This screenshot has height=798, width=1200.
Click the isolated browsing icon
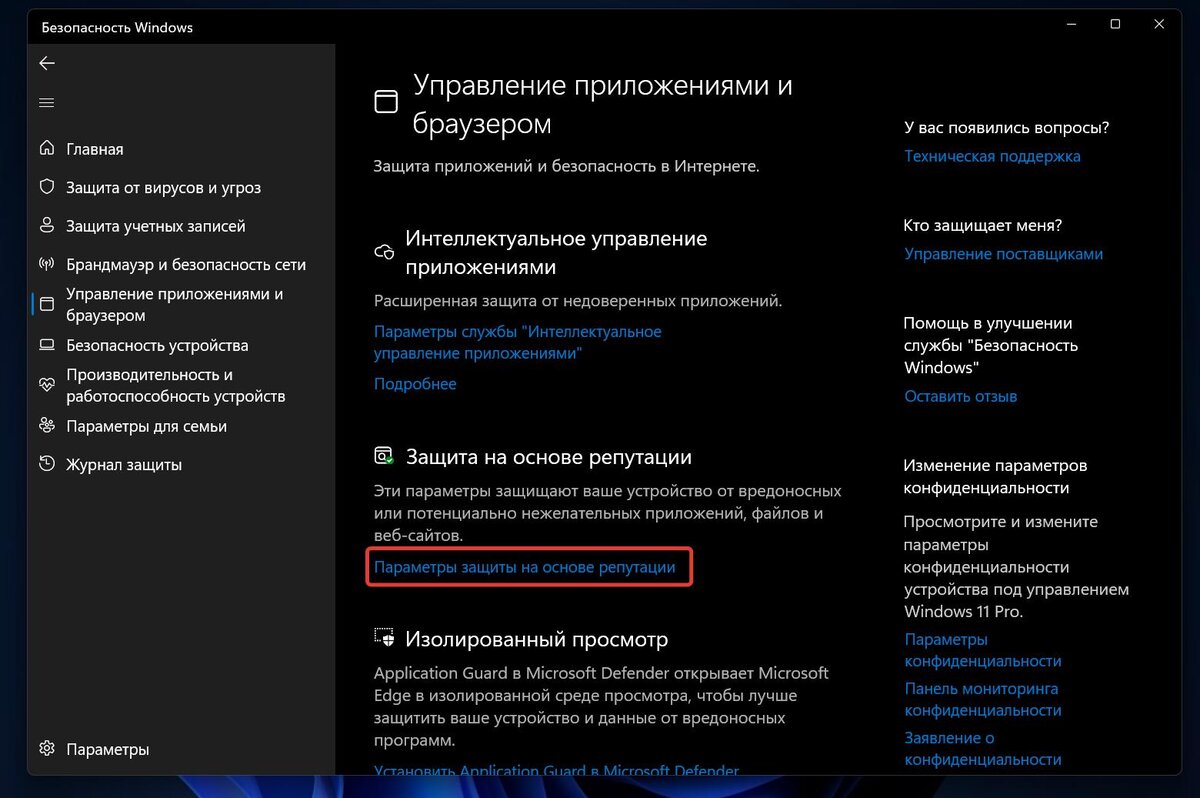pos(384,638)
